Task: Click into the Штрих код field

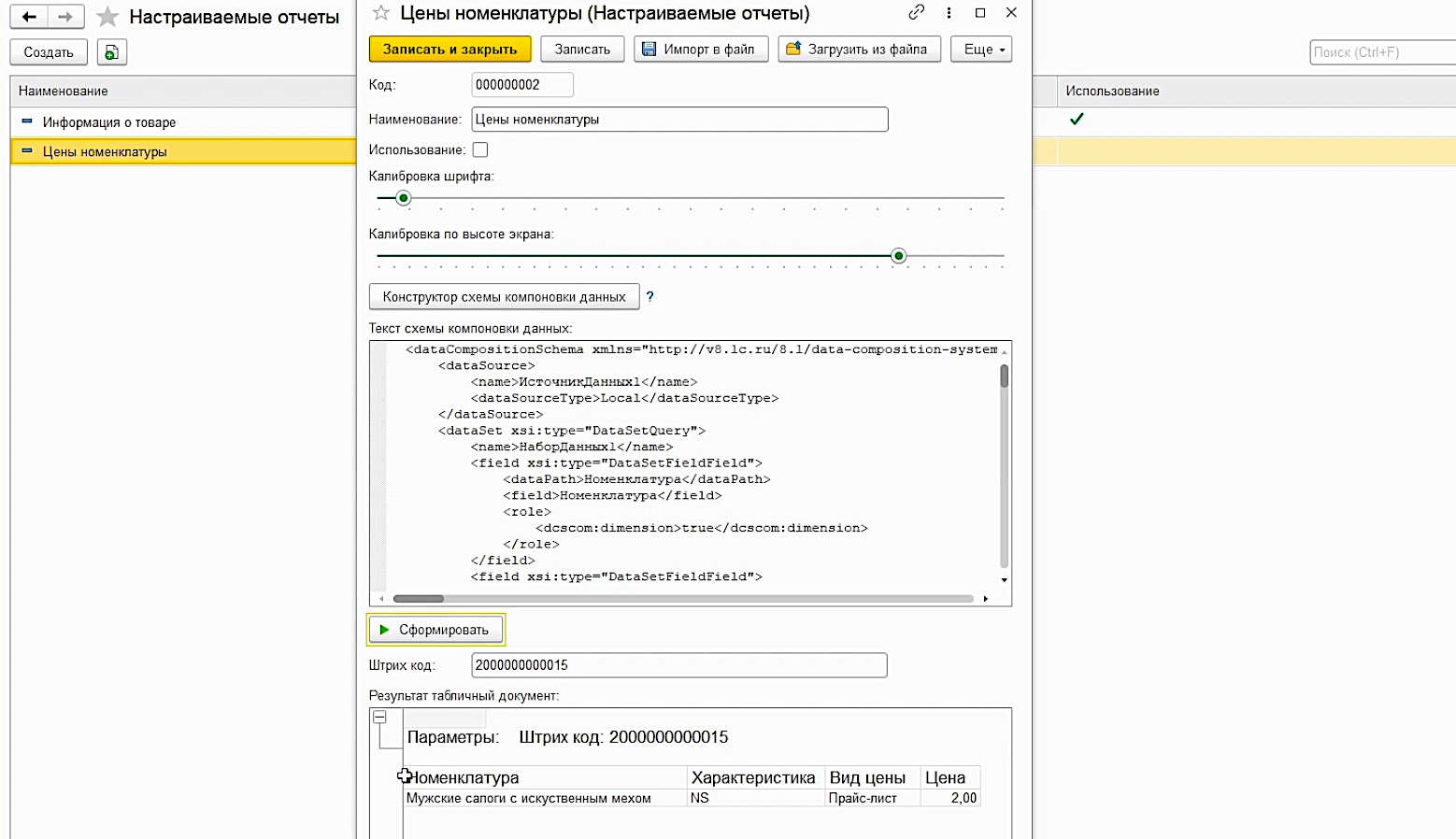Action: pos(679,665)
